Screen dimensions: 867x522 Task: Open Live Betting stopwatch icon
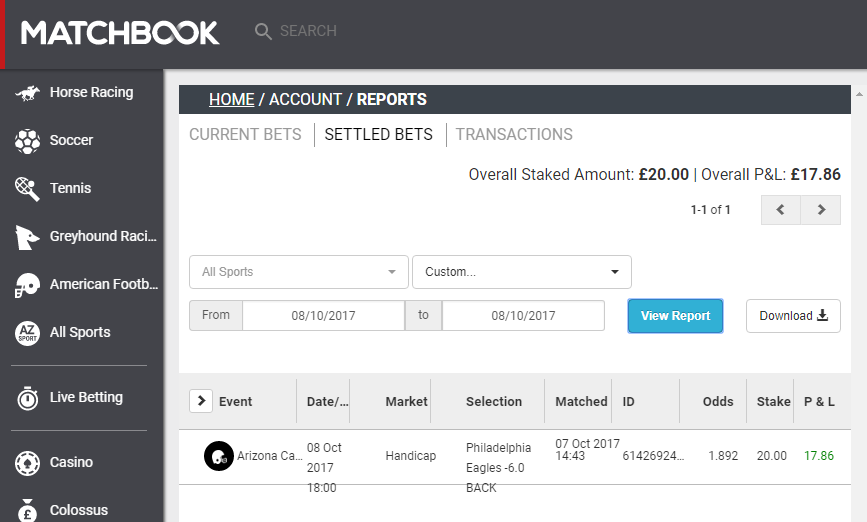click(27, 398)
